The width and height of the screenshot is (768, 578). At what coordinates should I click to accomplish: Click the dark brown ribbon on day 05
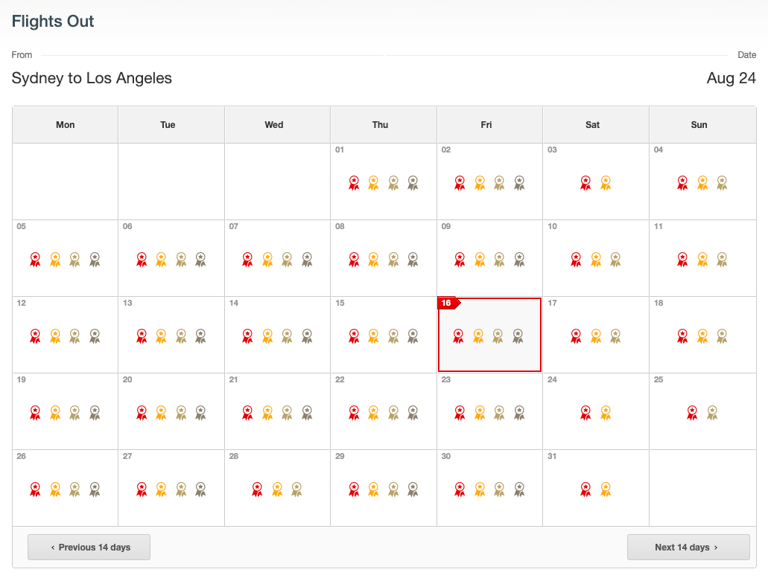pyautogui.click(x=95, y=259)
